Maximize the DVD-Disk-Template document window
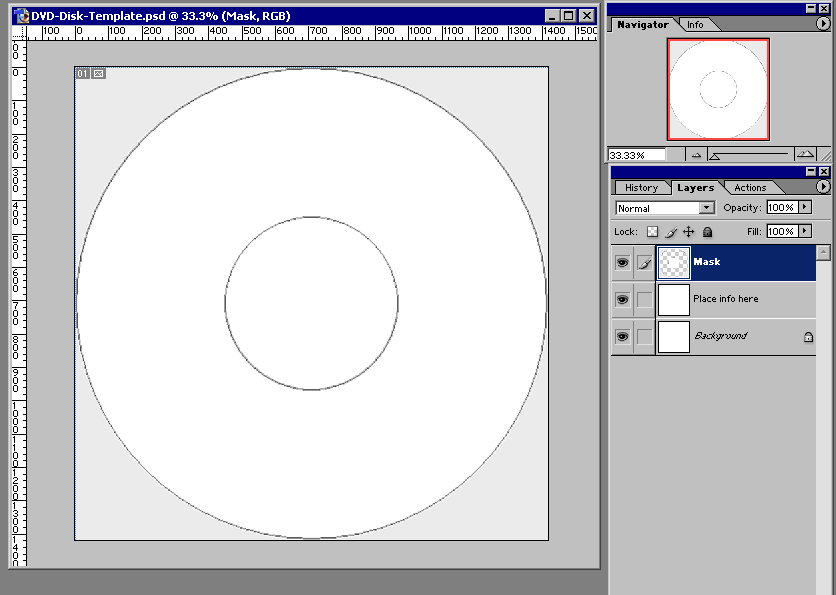The height and width of the screenshot is (595, 836). pyautogui.click(x=569, y=16)
